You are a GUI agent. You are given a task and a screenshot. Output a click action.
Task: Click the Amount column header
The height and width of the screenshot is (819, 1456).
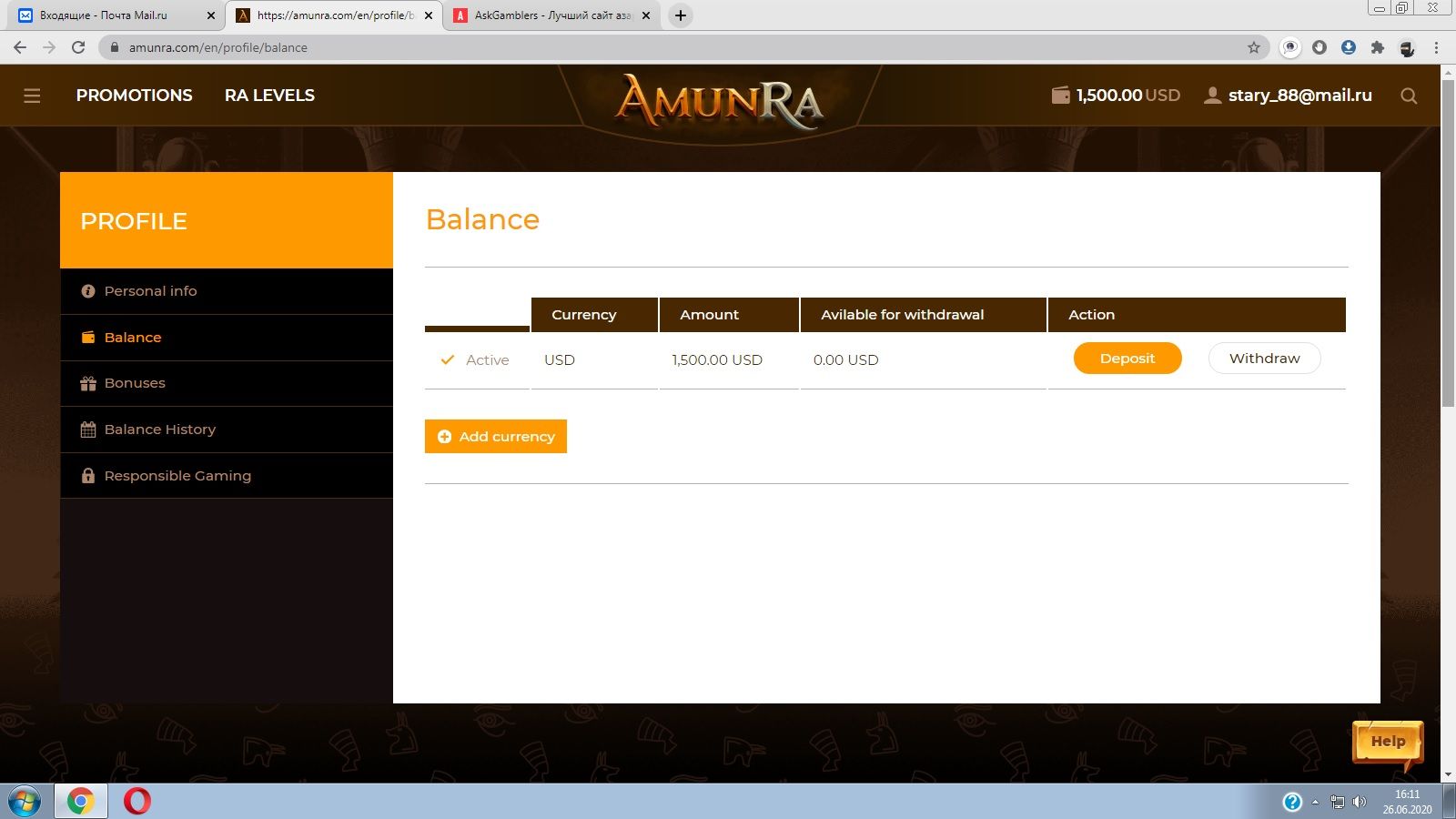(x=729, y=315)
